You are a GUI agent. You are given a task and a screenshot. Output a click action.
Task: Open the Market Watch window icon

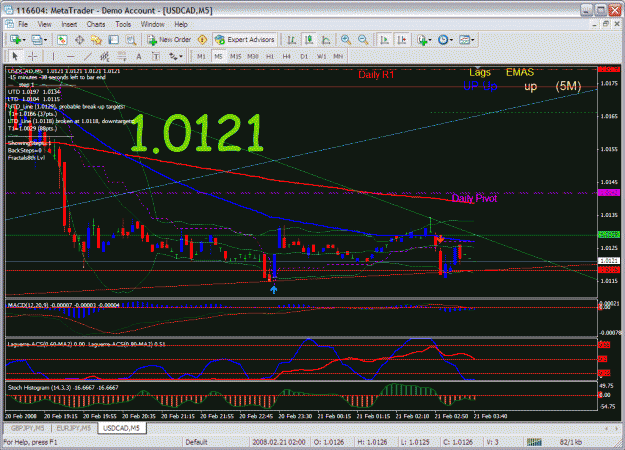coord(62,40)
